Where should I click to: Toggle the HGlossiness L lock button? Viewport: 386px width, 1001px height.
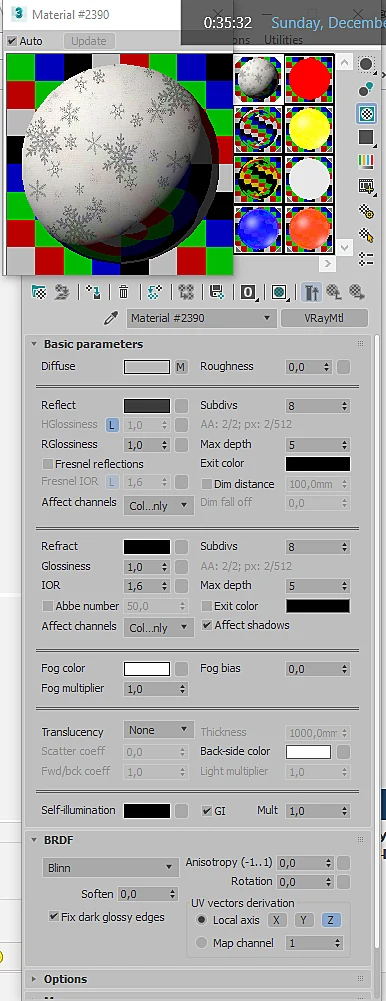point(112,425)
